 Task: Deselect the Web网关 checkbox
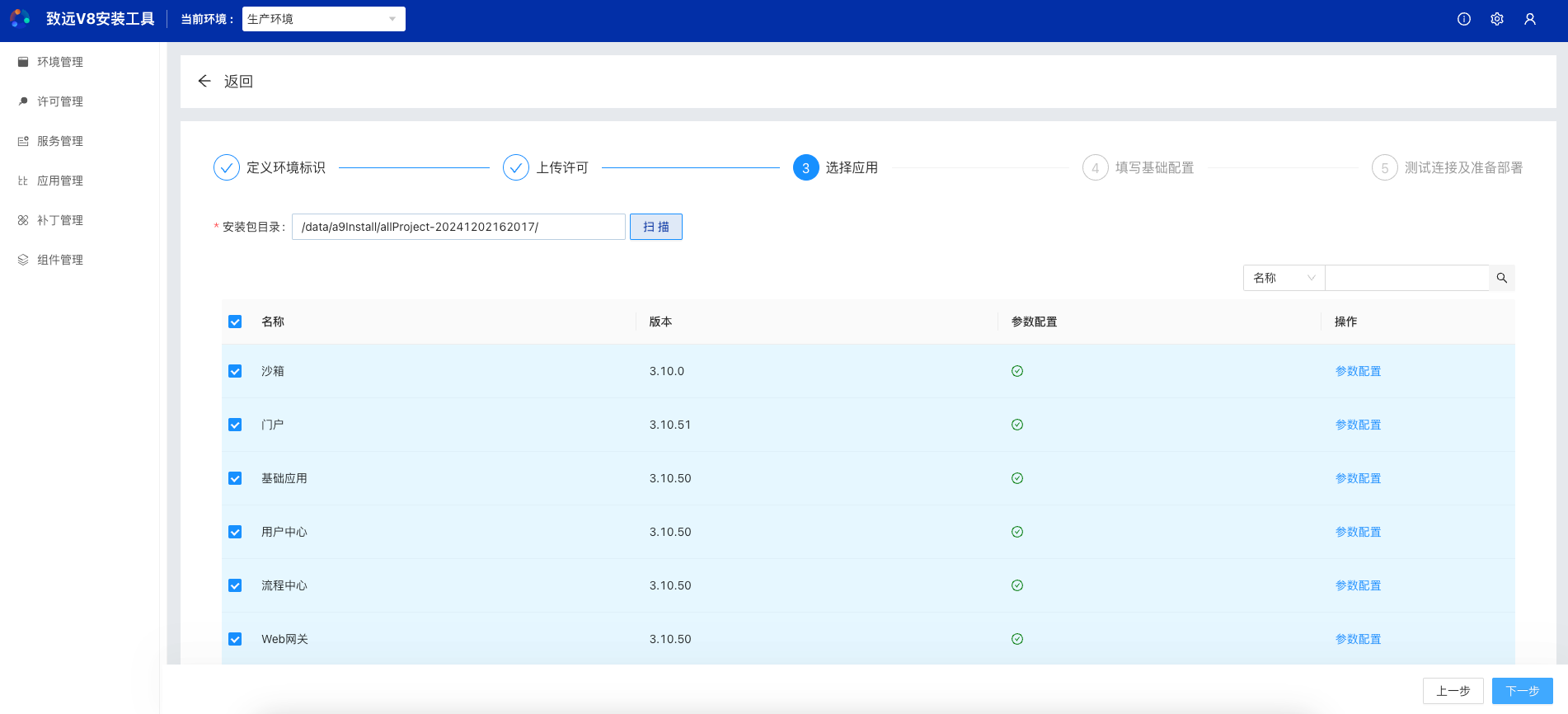pos(235,639)
